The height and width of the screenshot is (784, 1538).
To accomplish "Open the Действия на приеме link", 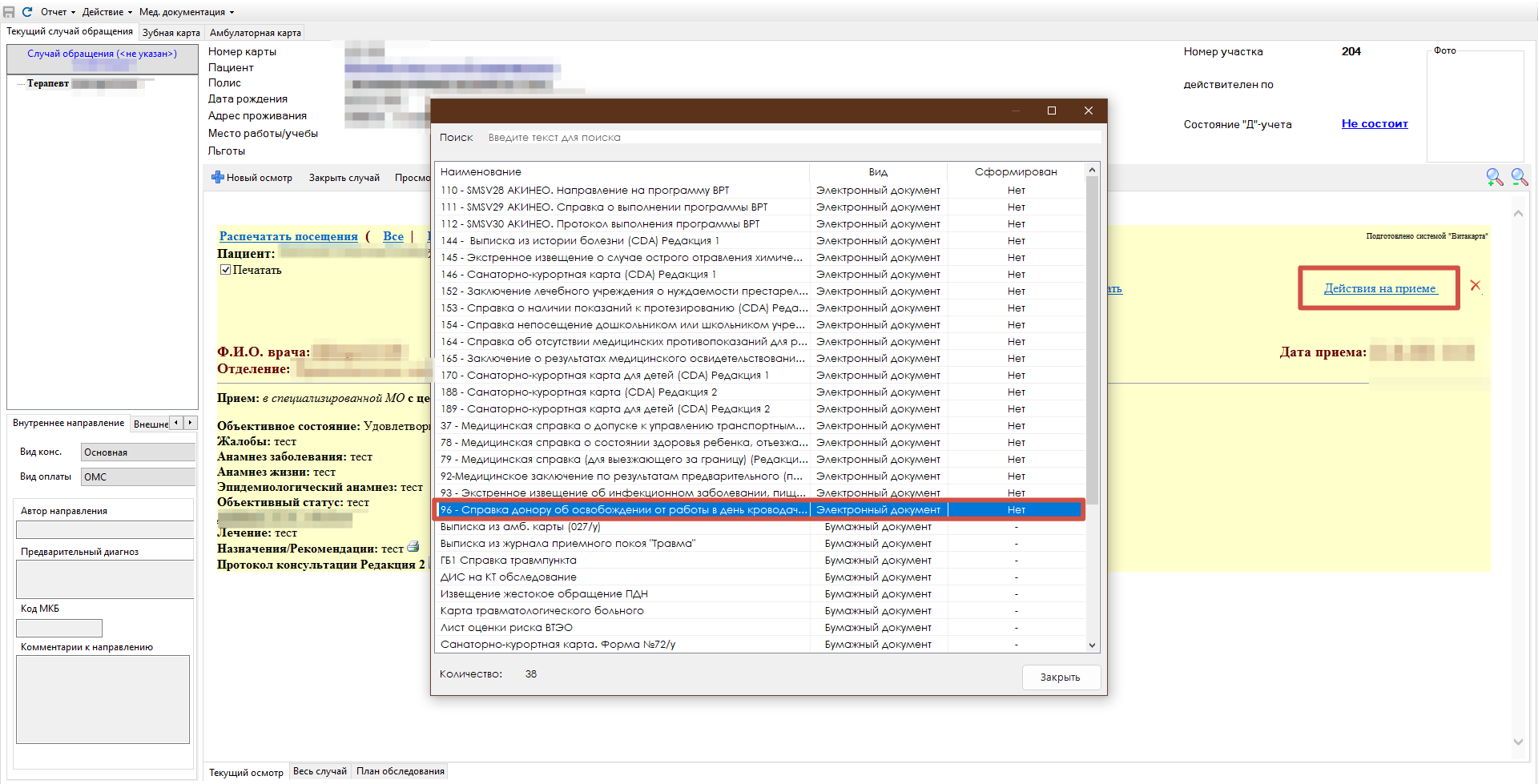I will [x=1379, y=288].
